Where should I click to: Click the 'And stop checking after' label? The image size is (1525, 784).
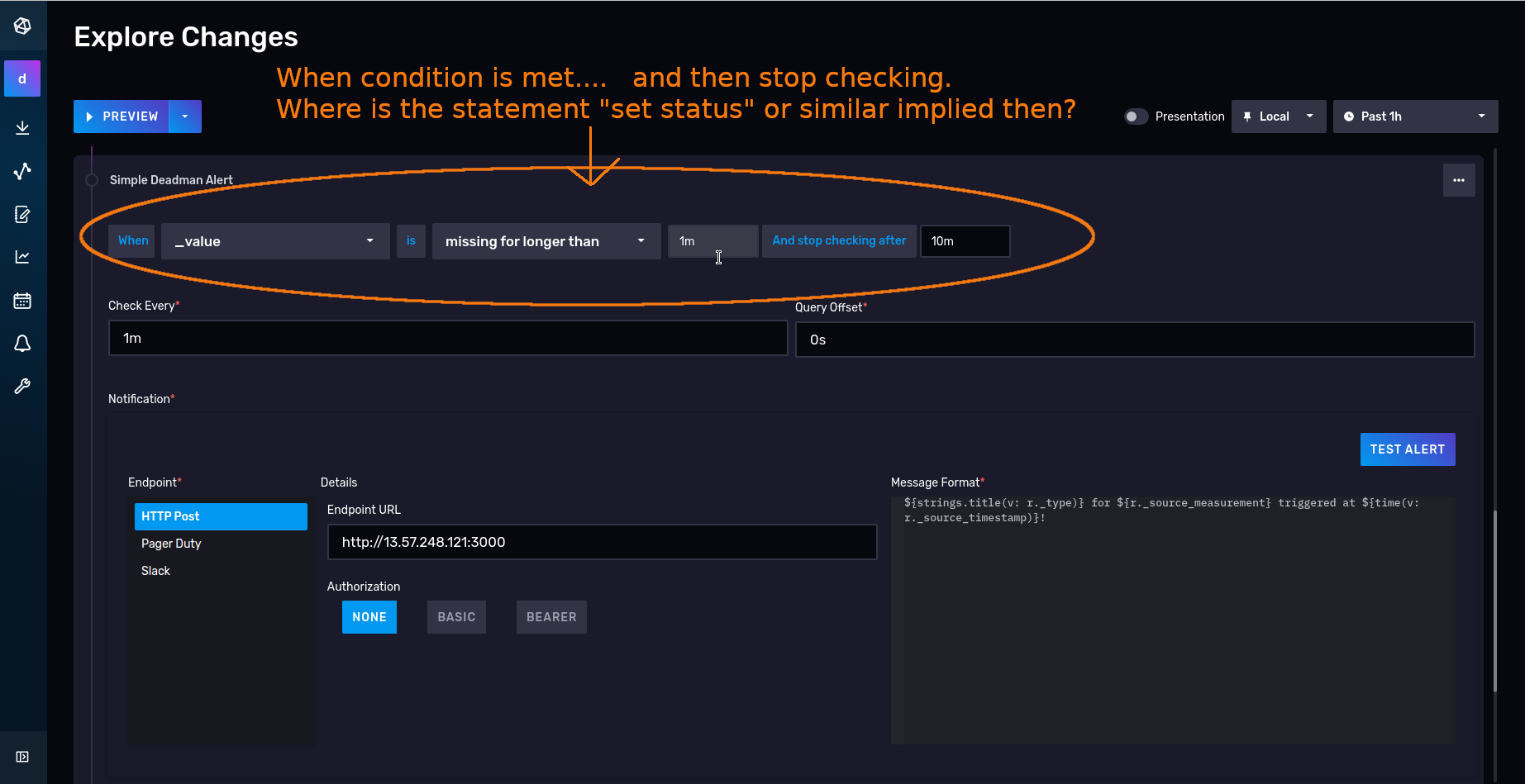point(839,241)
